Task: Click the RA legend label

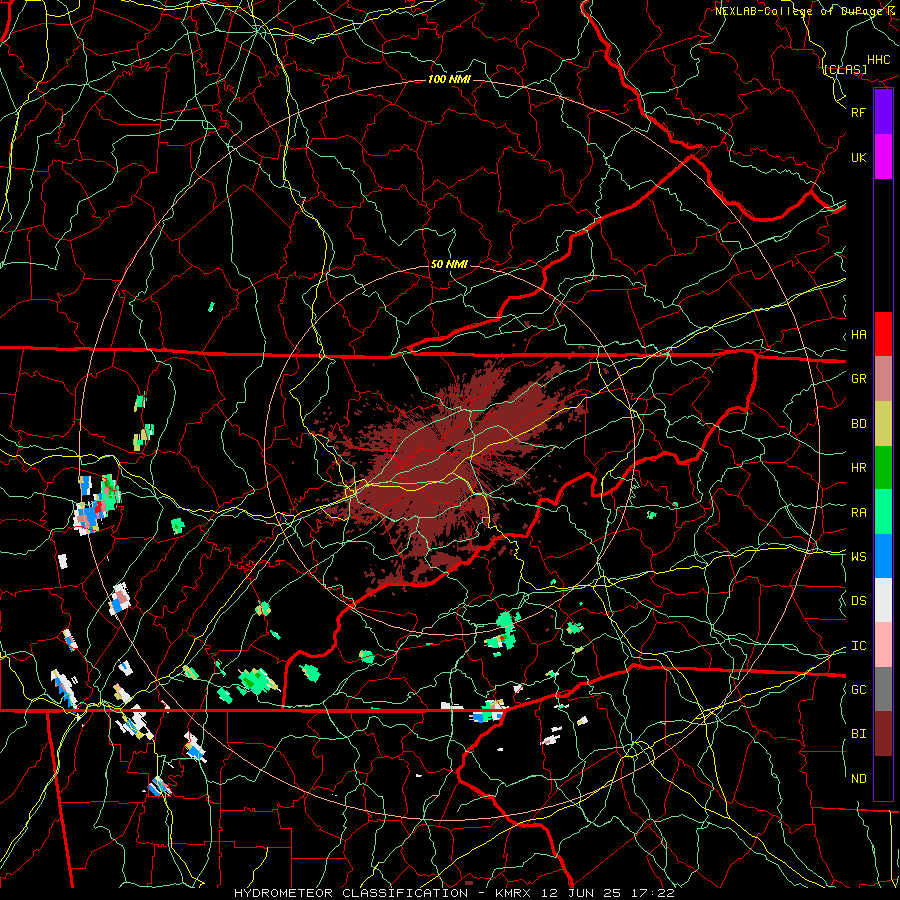Action: 859,513
